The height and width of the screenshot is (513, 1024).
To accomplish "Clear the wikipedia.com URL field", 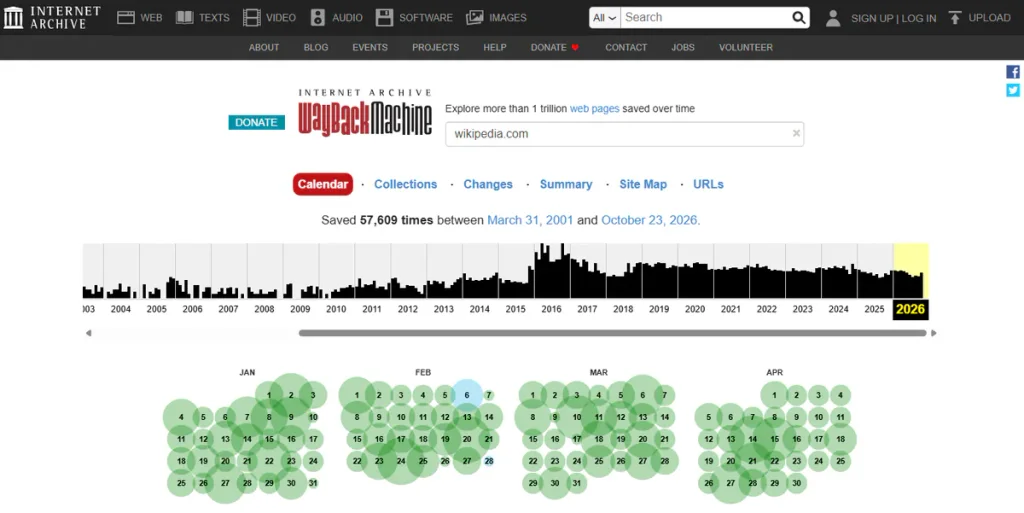I will pos(796,133).
